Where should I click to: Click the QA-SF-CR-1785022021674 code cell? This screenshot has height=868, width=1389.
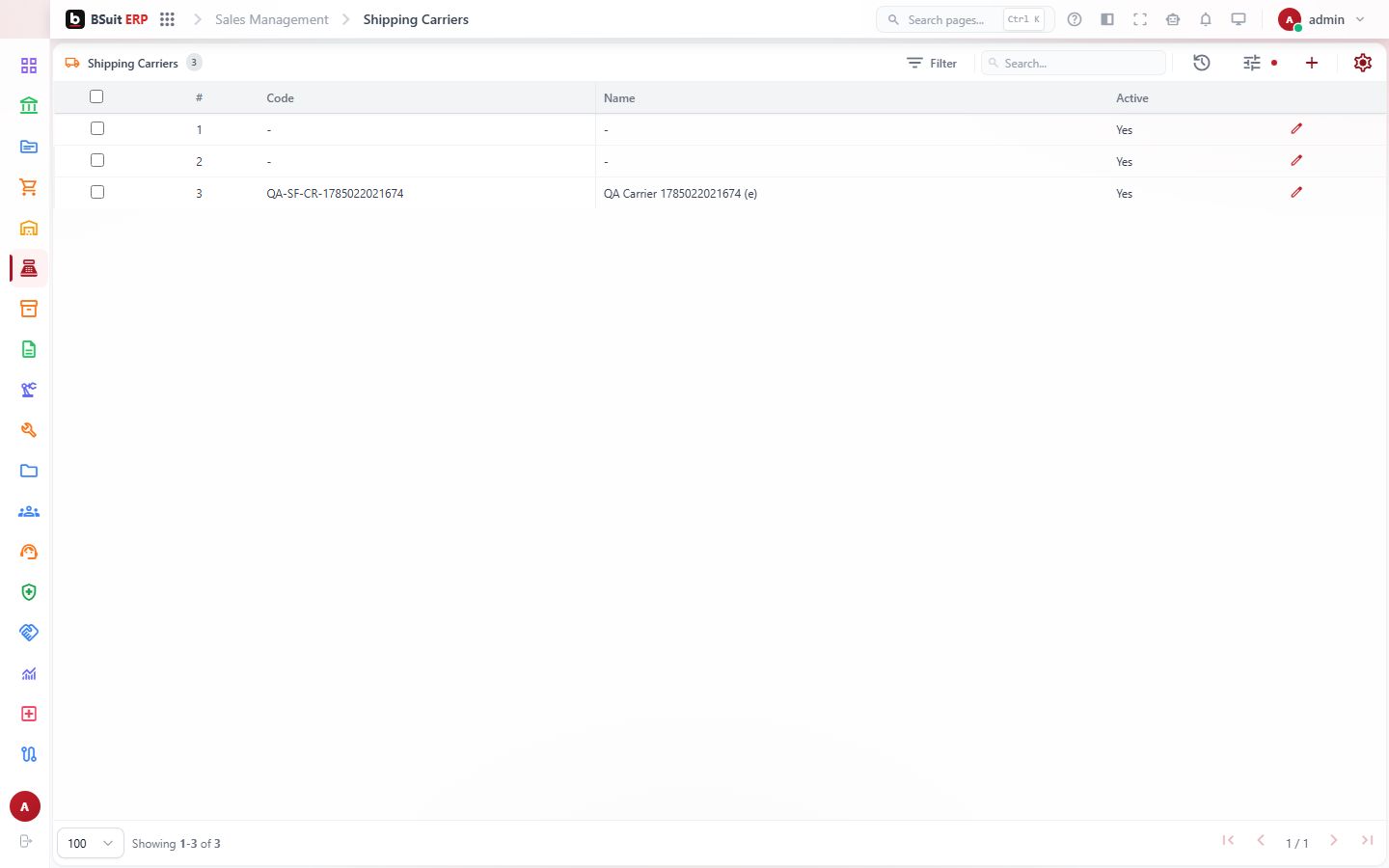[335, 193]
